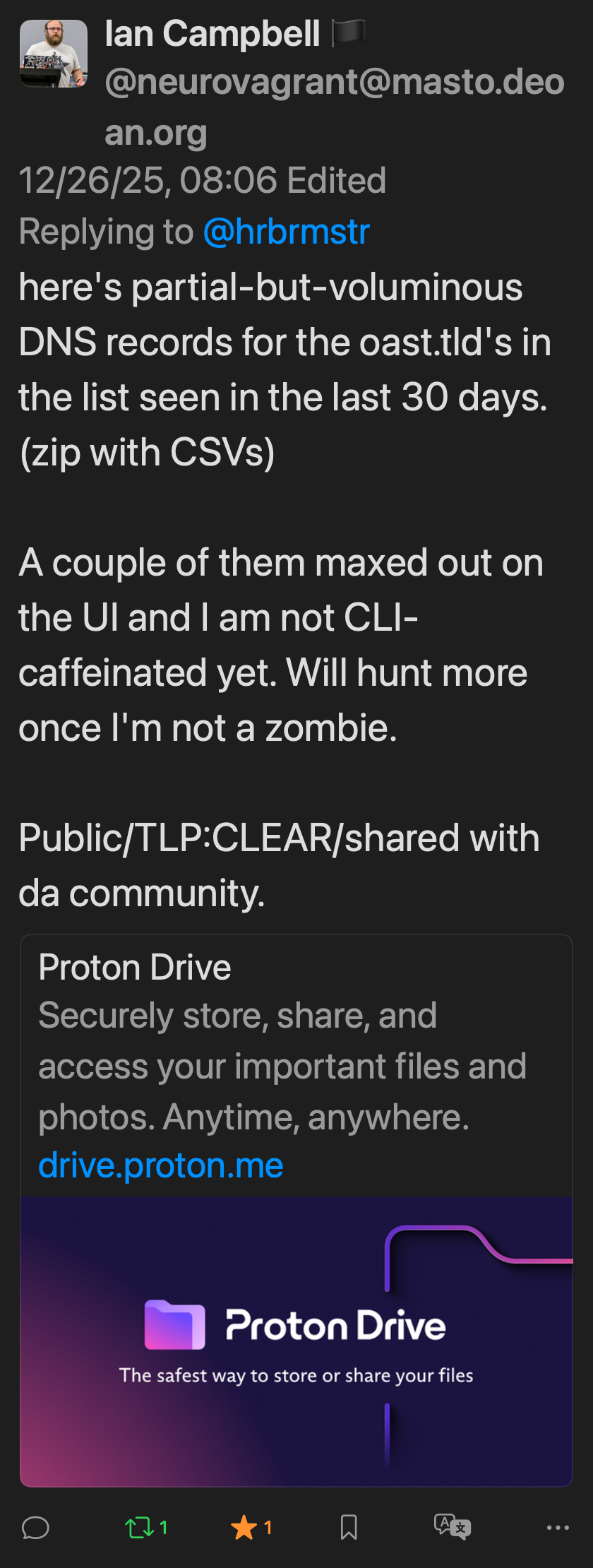Toggle boost on this post
593x1568 pixels.
point(139,1528)
